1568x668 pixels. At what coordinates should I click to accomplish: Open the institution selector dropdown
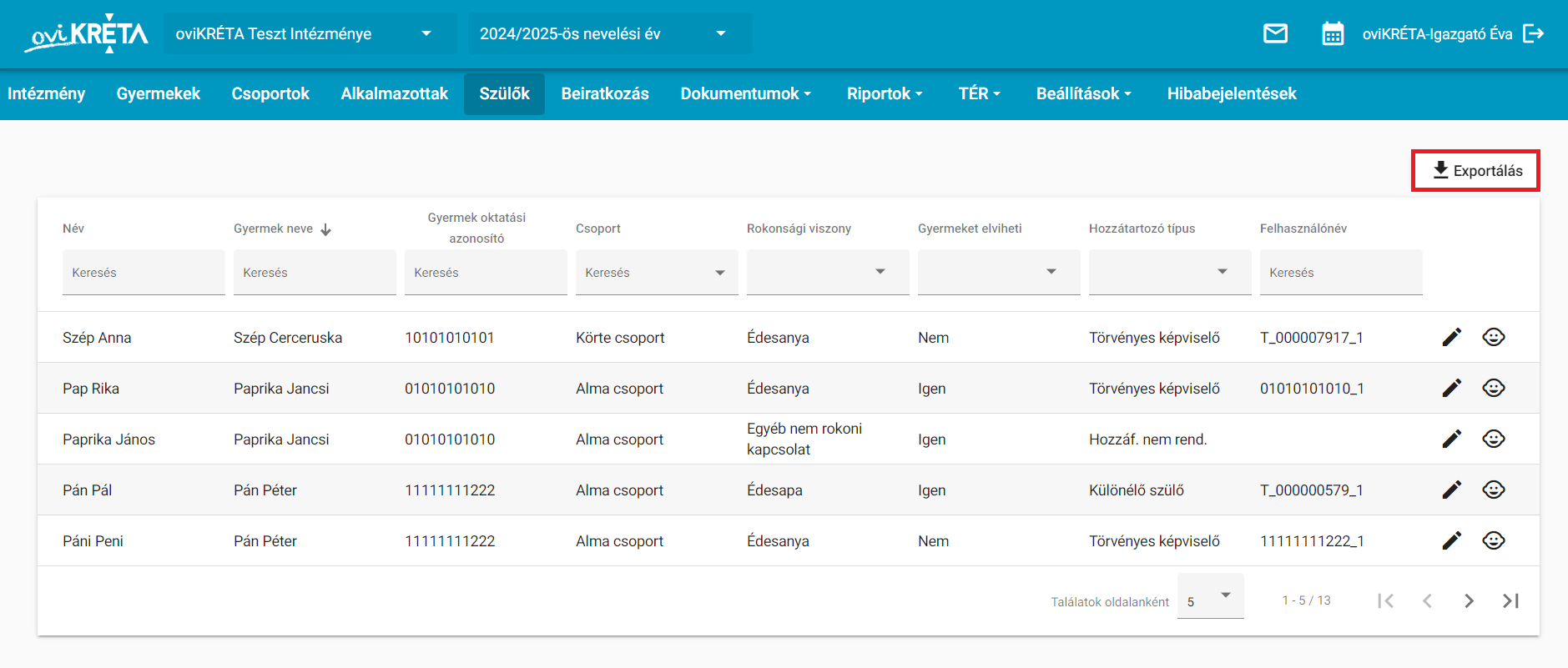click(x=310, y=33)
